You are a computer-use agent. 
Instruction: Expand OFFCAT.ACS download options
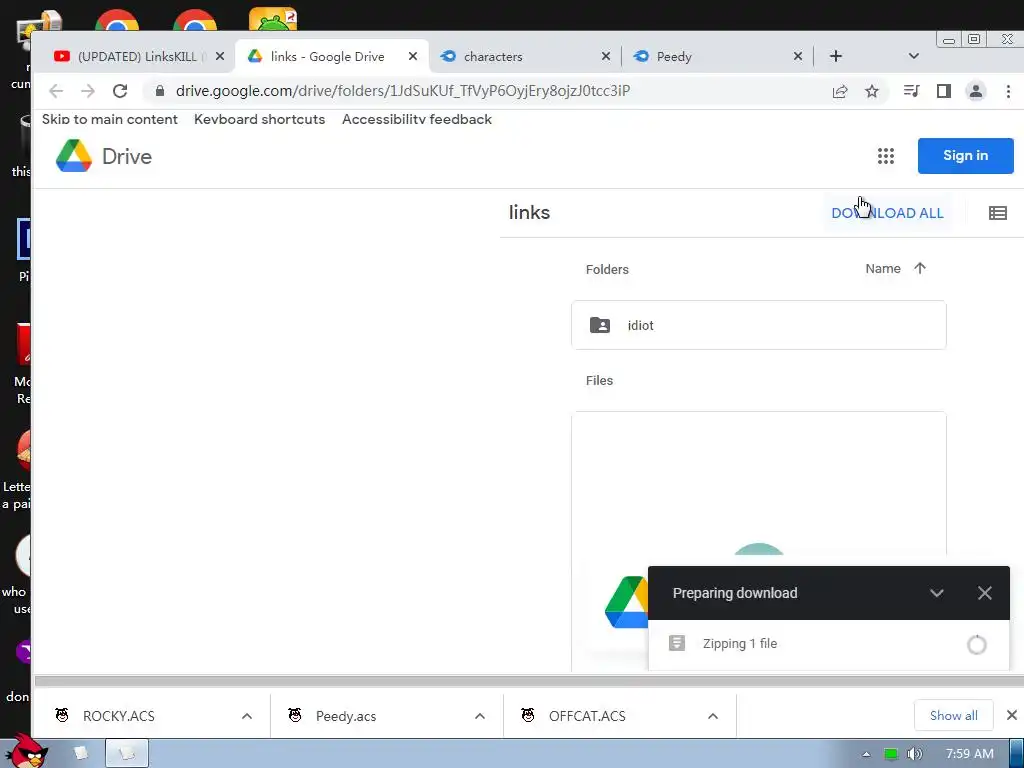tap(713, 716)
